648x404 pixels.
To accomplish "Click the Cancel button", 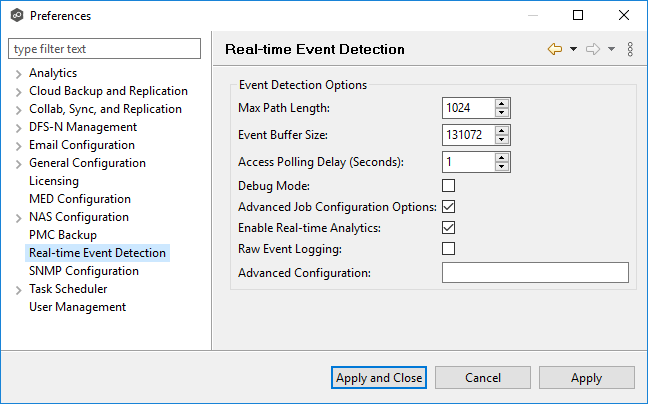I will [x=483, y=377].
